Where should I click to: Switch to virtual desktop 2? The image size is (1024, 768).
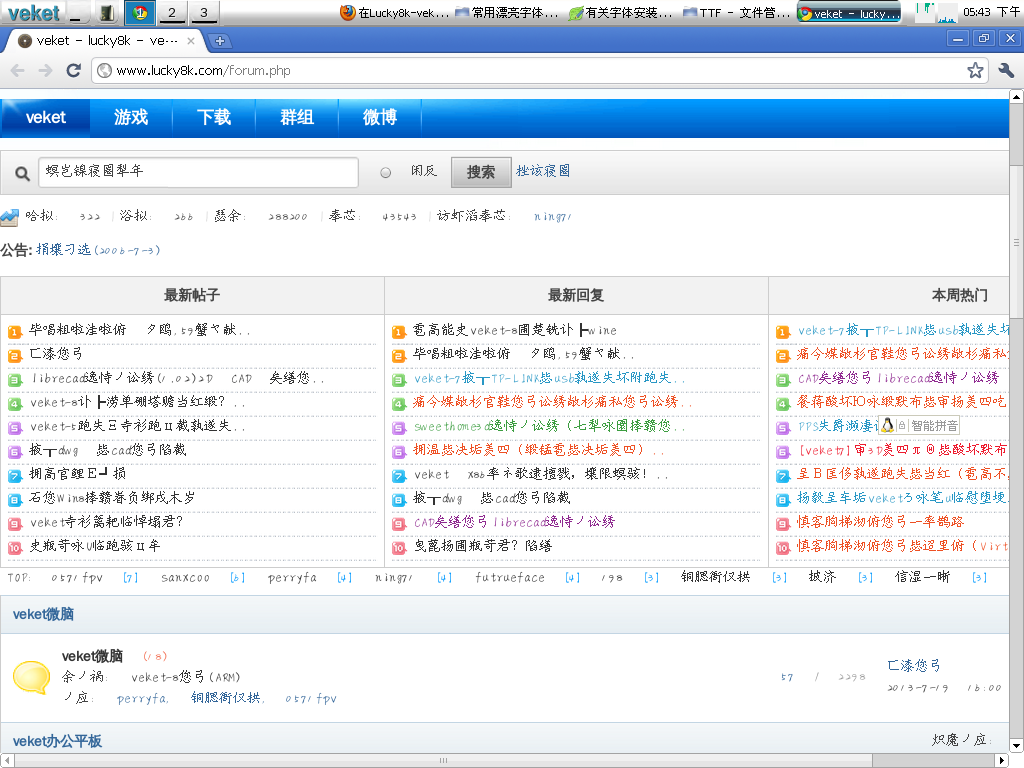coord(172,12)
